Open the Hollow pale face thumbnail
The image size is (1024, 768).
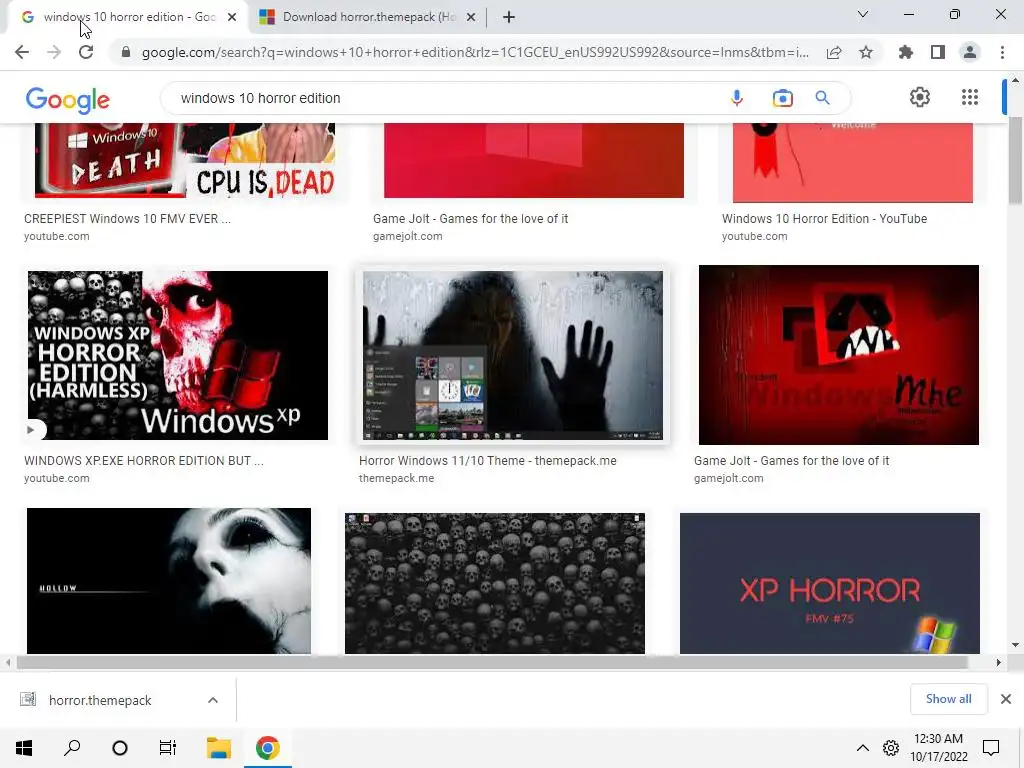click(168, 581)
